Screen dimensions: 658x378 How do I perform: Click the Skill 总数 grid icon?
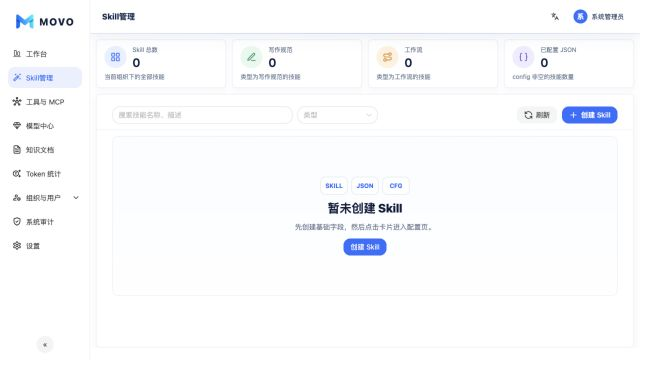115,57
